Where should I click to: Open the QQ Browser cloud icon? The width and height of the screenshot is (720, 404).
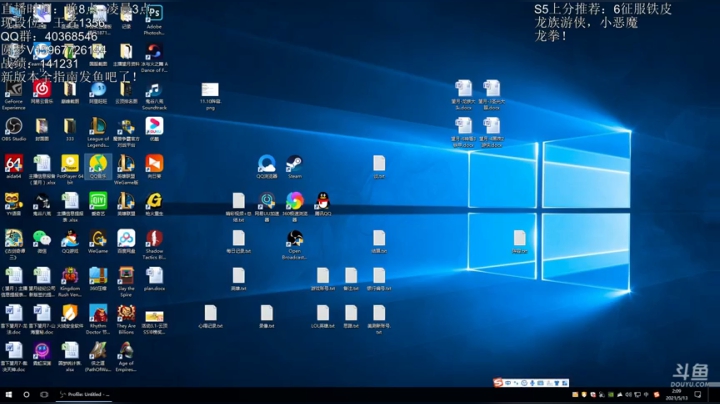(266, 168)
